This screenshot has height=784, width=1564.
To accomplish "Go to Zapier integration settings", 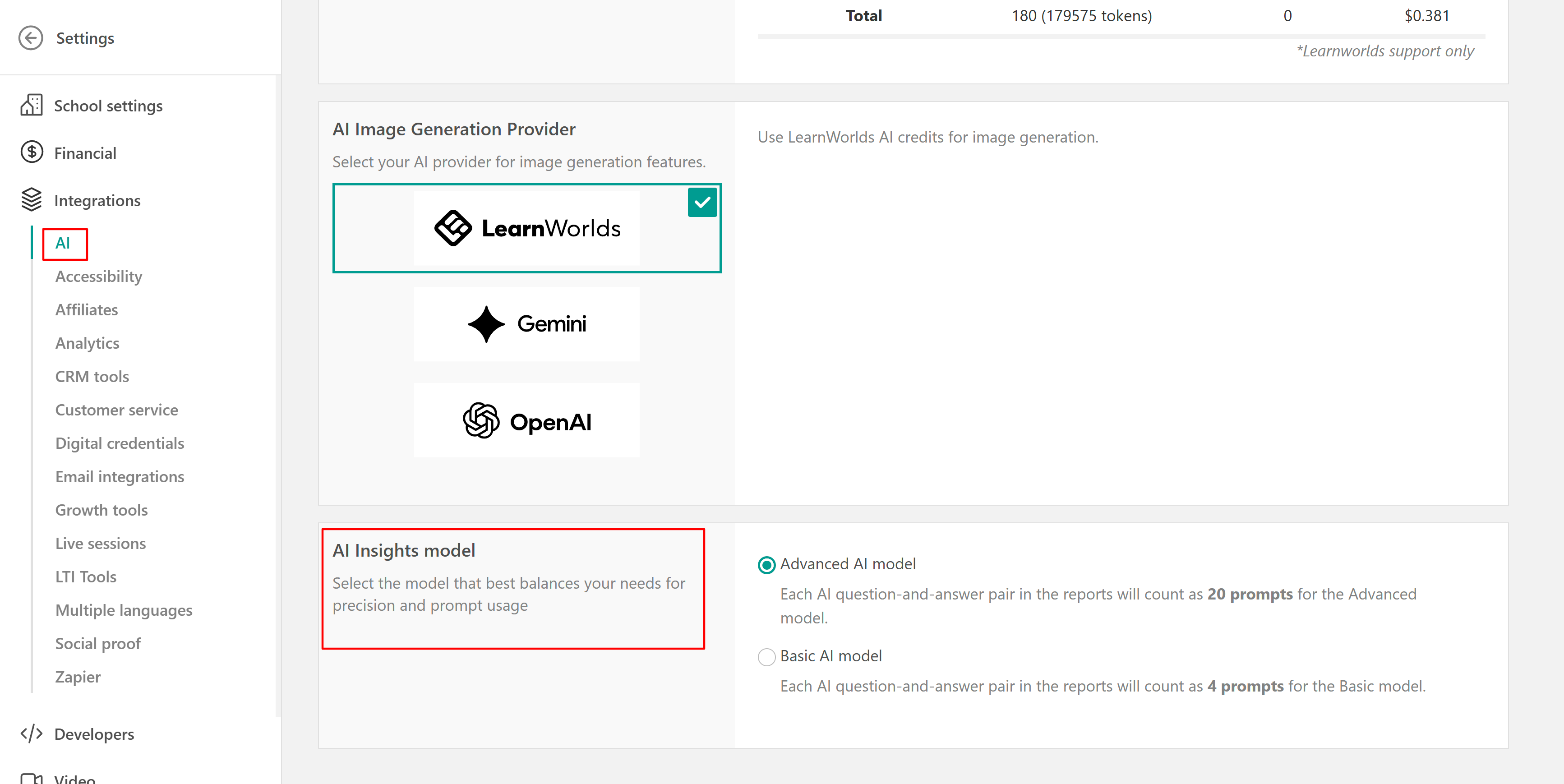I will 78,677.
